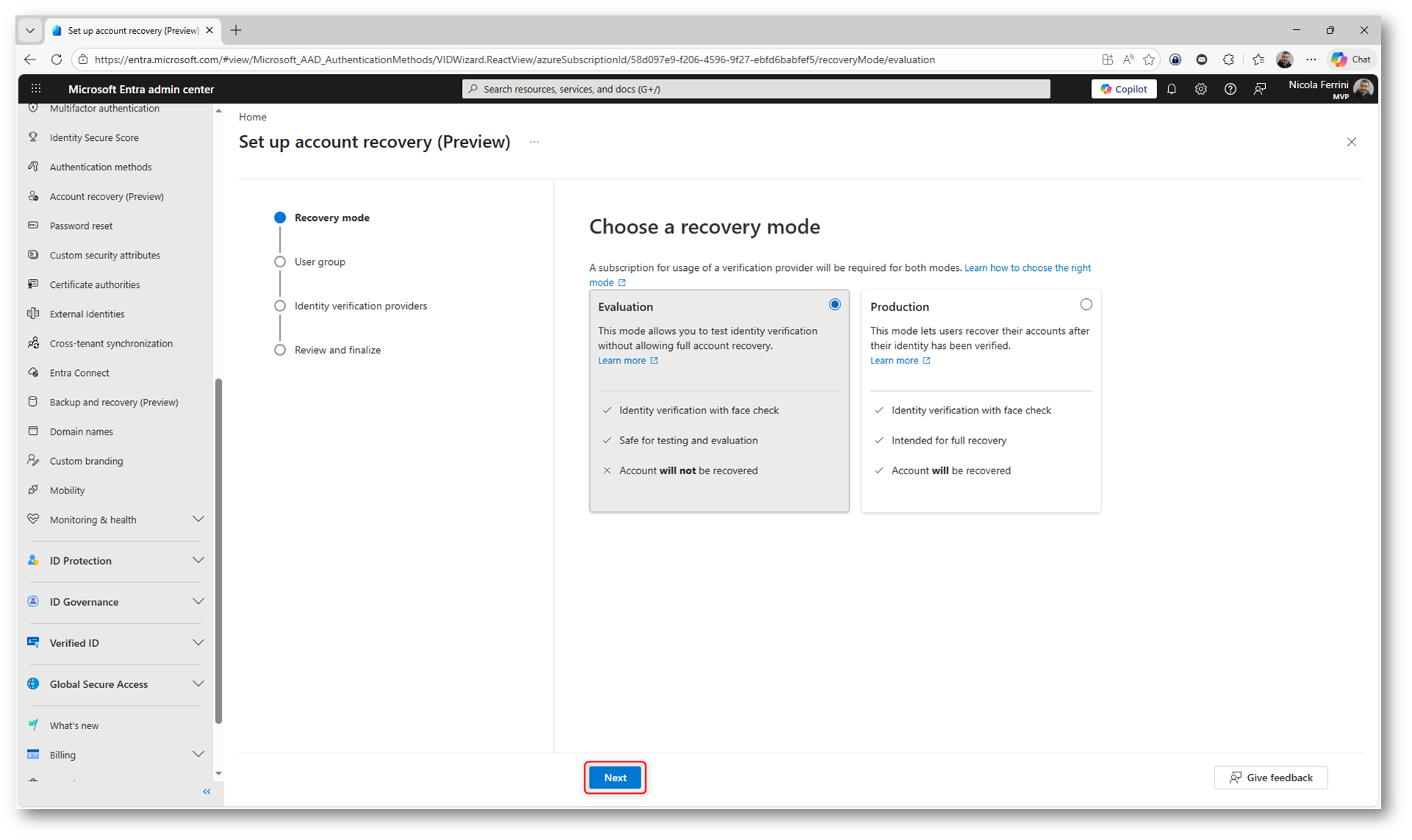Image resolution: width=1412 pixels, height=840 pixels.
Task: Collapse the sidebar with the double chevron
Action: (206, 792)
